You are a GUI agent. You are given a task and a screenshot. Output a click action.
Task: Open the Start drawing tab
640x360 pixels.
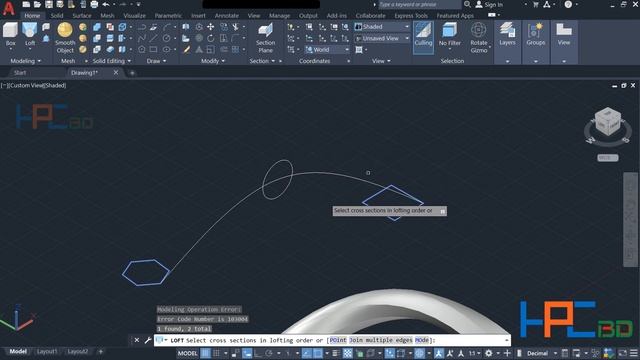[x=20, y=73]
